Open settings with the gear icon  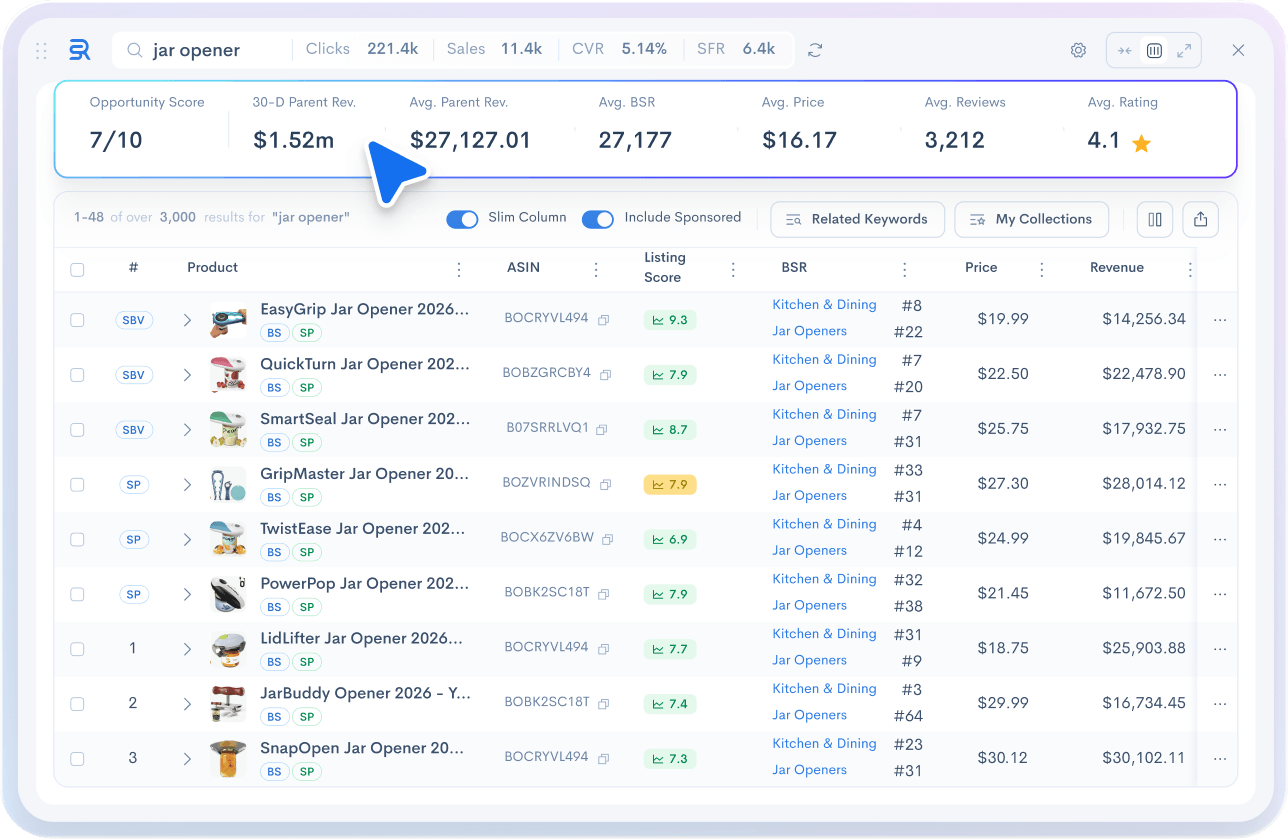(x=1078, y=50)
